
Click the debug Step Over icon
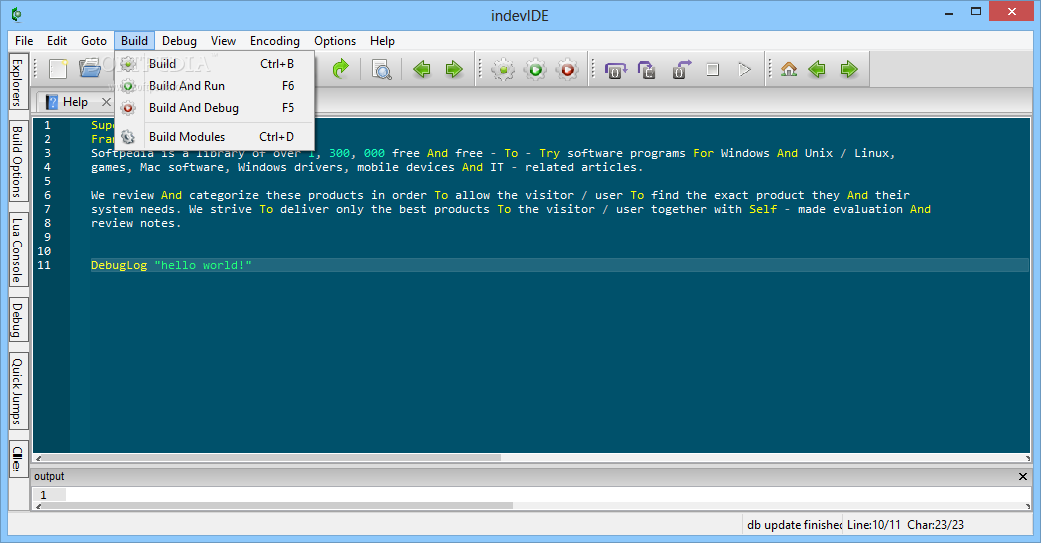tap(615, 70)
